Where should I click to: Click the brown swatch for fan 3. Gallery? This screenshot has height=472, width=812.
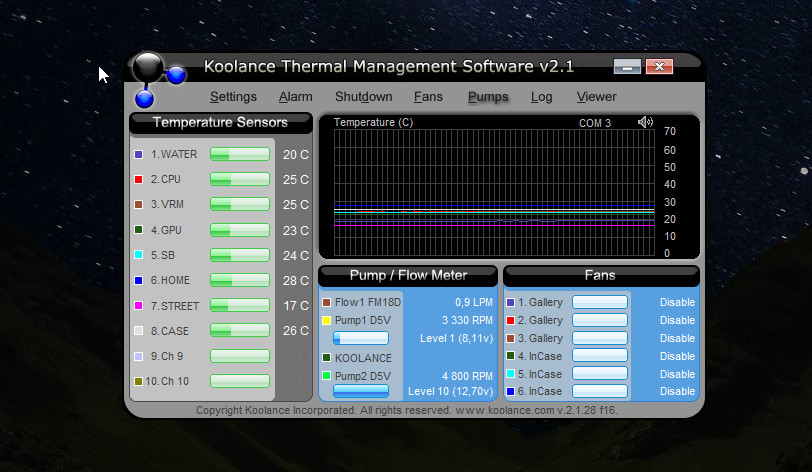coord(511,338)
